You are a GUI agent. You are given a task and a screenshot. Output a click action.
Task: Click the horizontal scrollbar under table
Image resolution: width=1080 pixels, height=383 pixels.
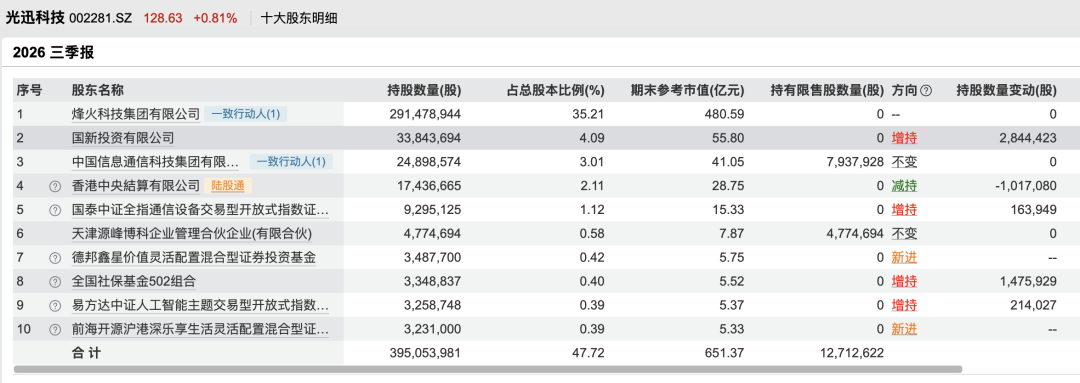pos(488,370)
